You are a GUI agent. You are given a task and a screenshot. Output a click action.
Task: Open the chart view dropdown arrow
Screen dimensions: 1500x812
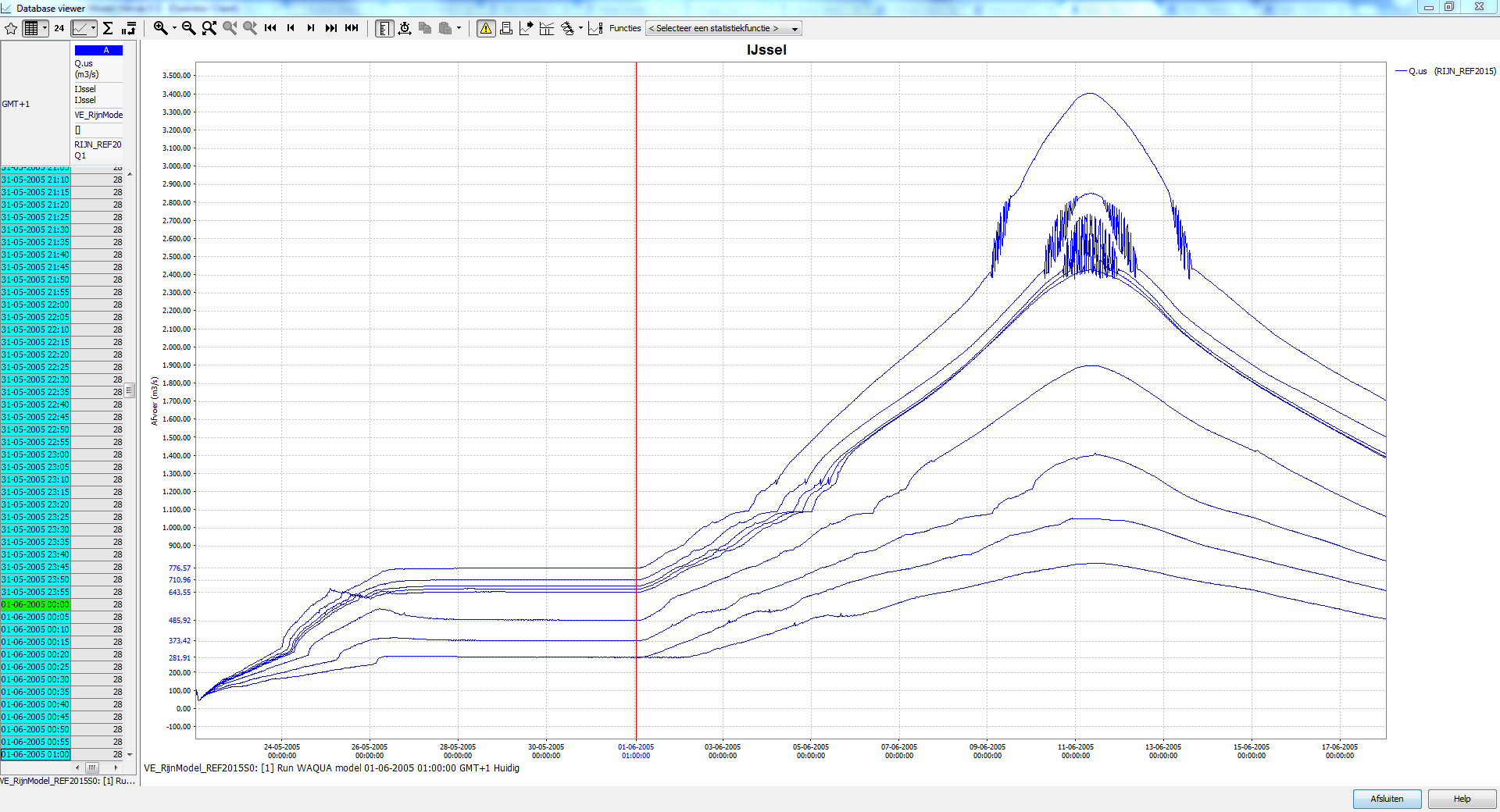coord(94,28)
